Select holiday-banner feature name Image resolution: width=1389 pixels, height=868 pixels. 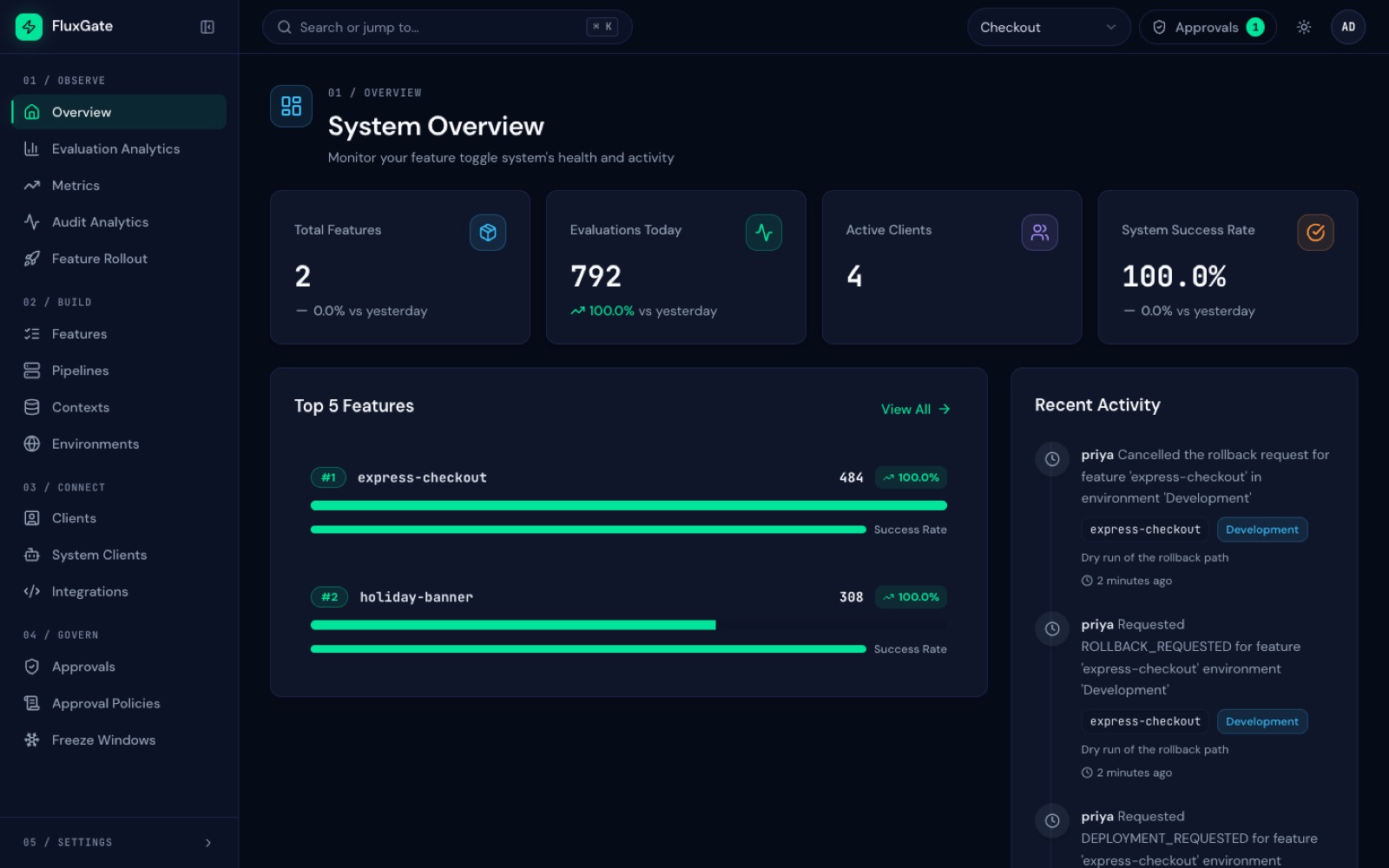[x=417, y=597]
